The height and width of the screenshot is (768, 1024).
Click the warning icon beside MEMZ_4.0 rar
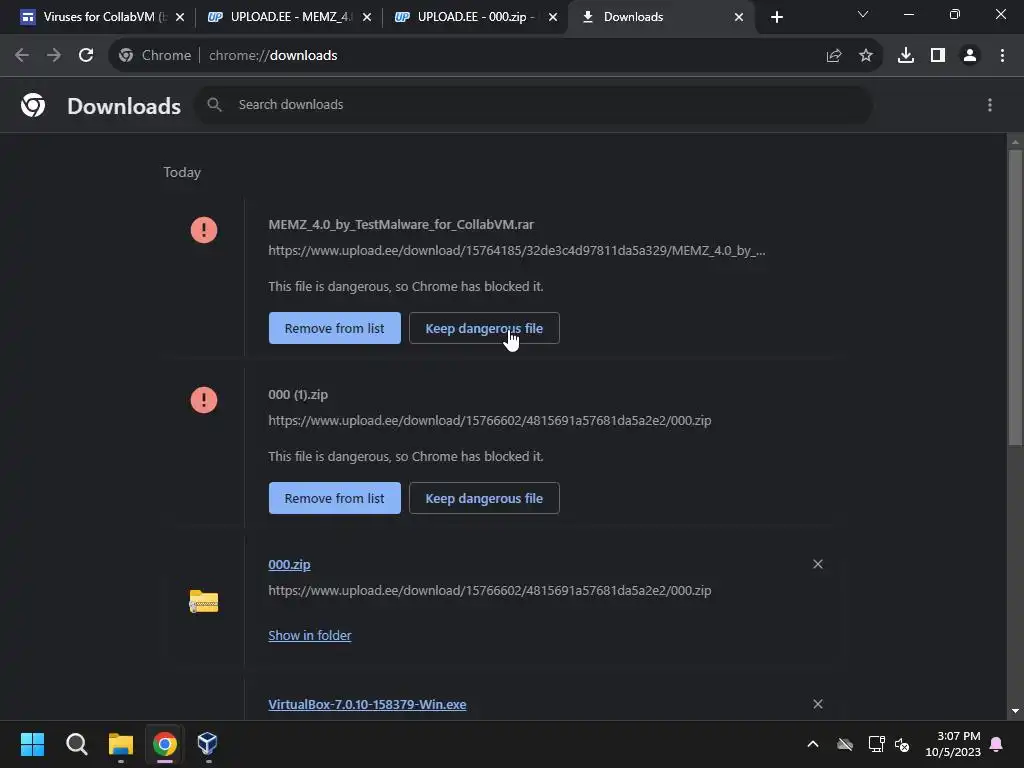pos(204,230)
